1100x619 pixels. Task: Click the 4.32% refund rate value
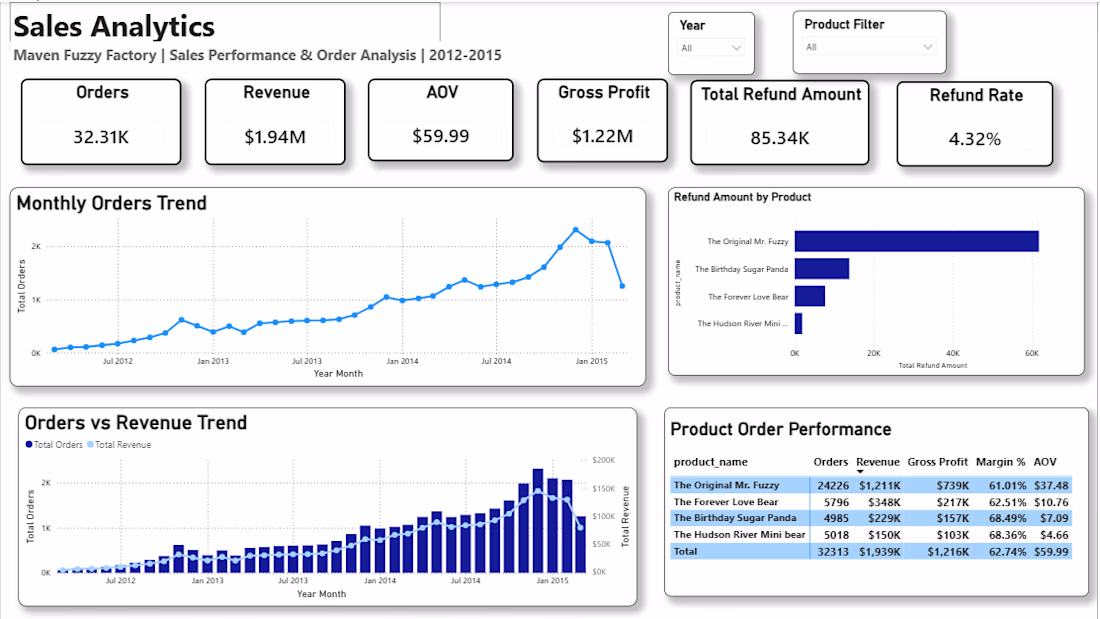pos(974,140)
